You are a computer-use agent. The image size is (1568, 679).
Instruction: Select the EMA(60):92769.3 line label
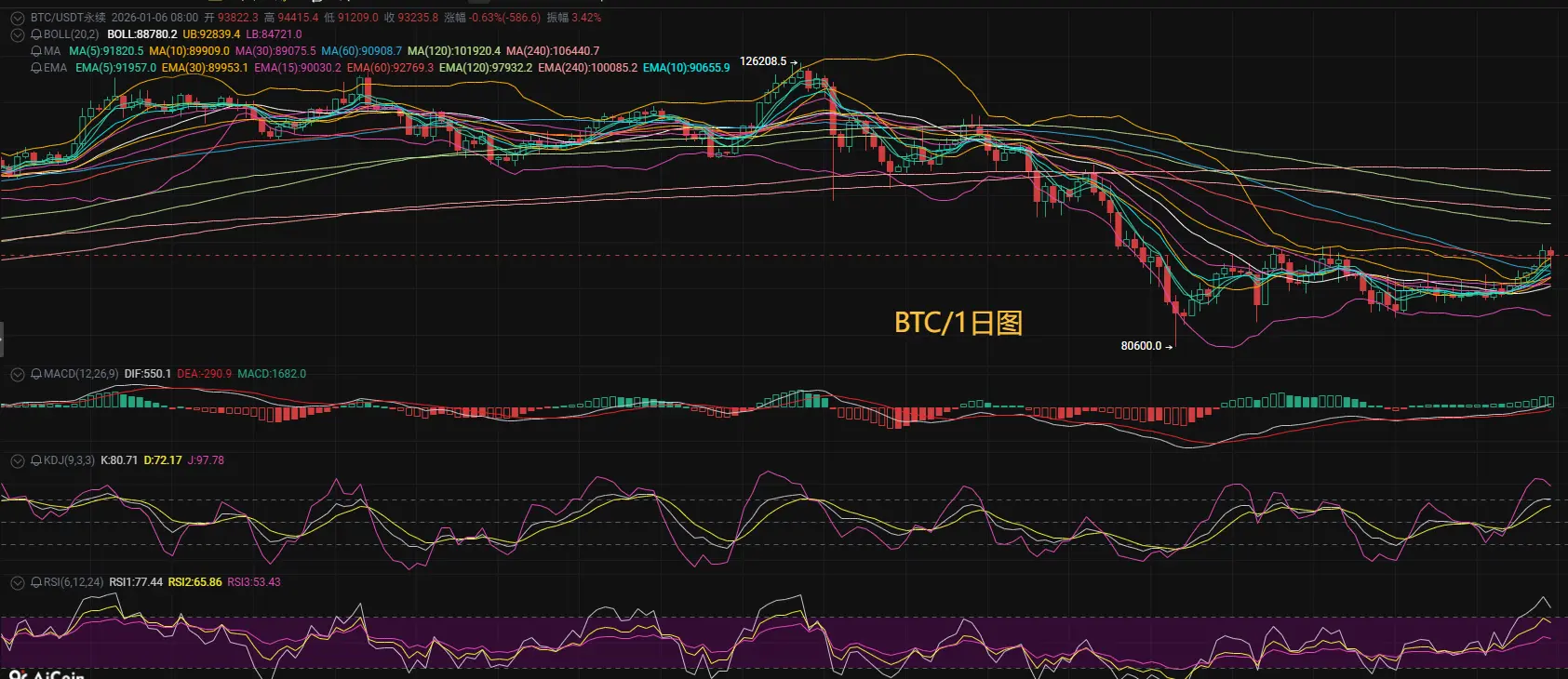click(x=390, y=68)
